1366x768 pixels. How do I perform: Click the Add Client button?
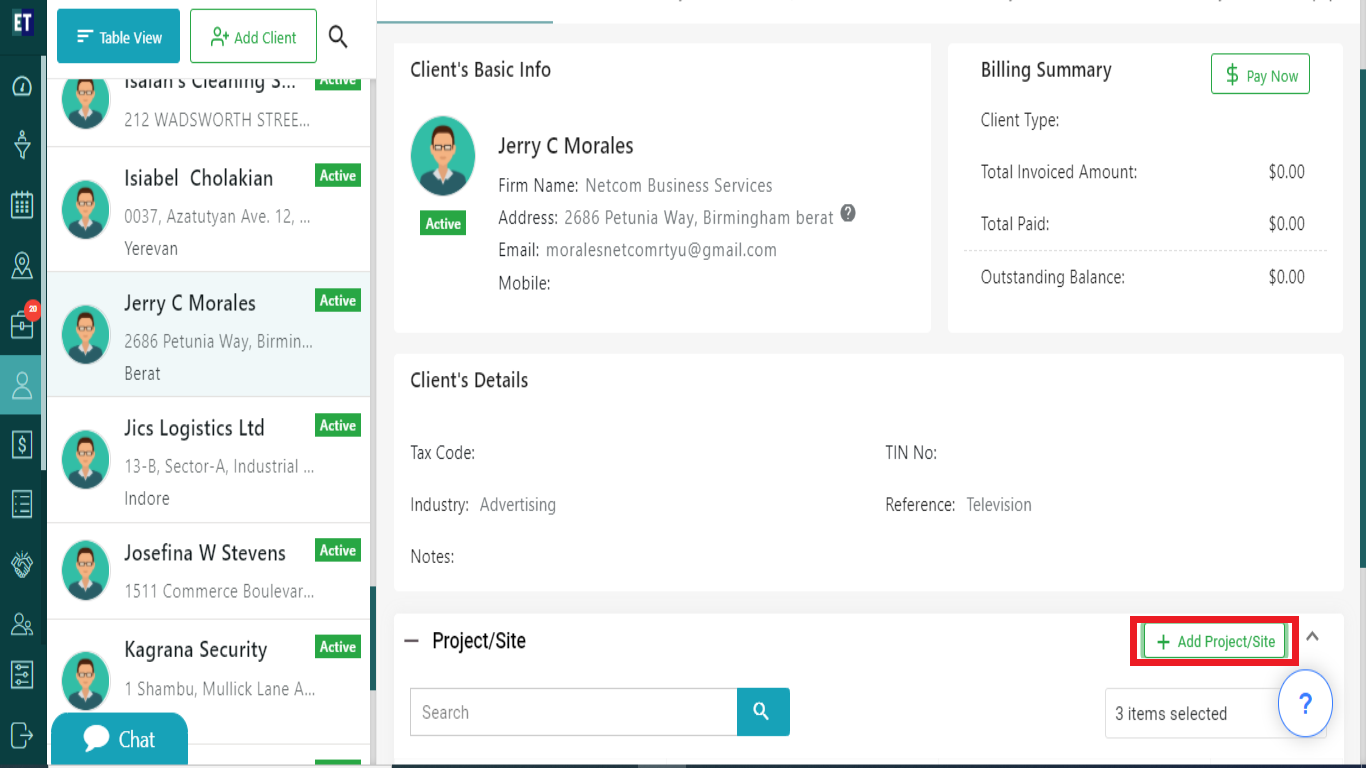point(253,37)
